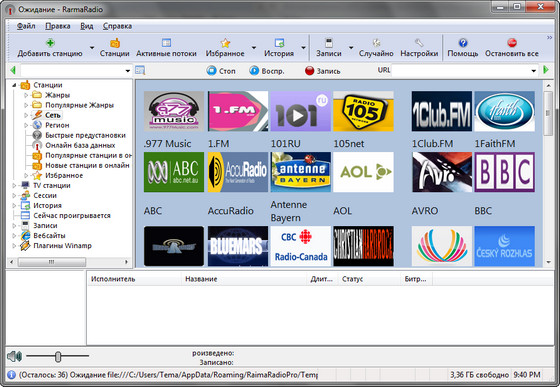Click the red Stop All button icon
The height and width of the screenshot is (387, 560).
coord(512,43)
